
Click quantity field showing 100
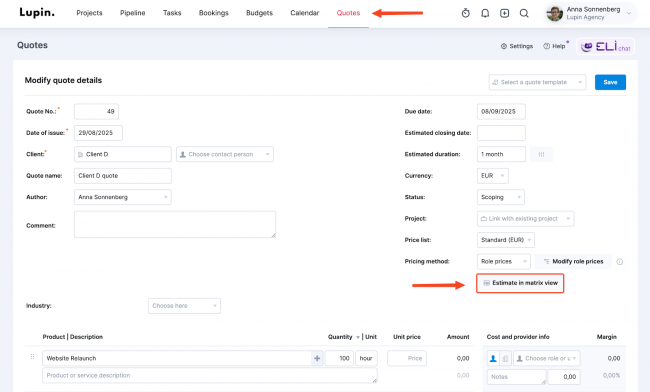(x=340, y=358)
